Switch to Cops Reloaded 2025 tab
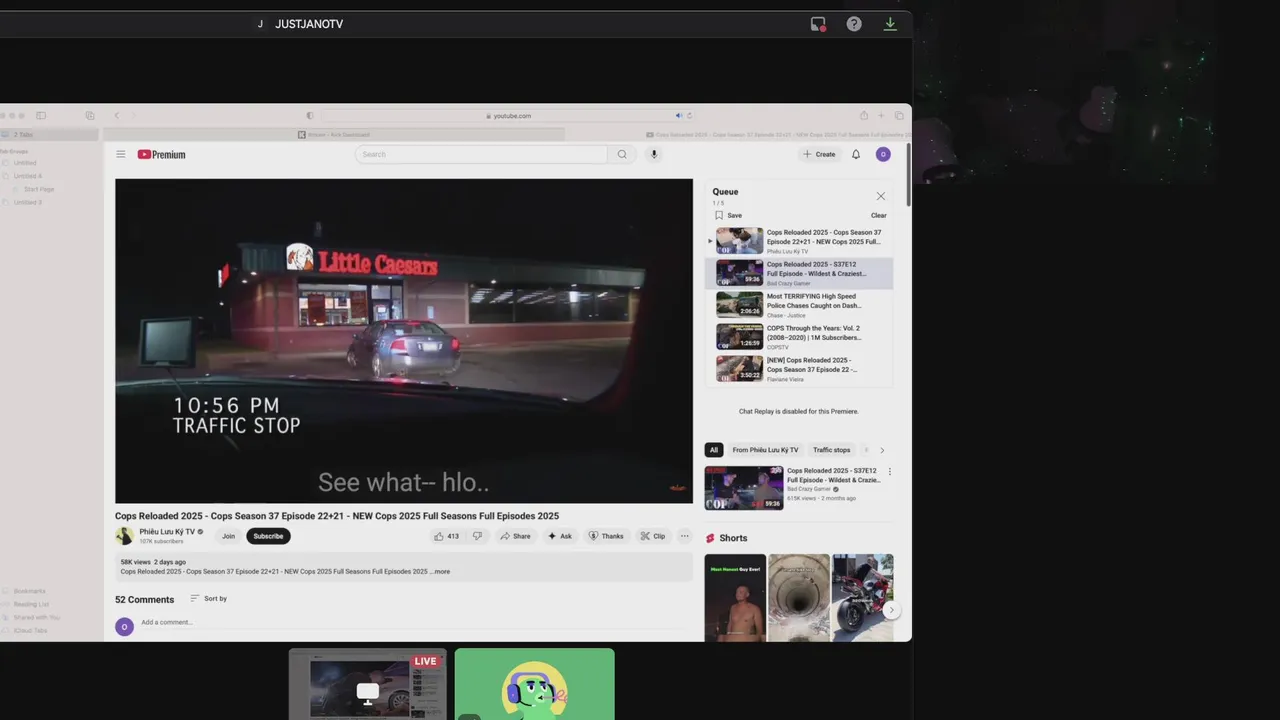 coord(739,134)
